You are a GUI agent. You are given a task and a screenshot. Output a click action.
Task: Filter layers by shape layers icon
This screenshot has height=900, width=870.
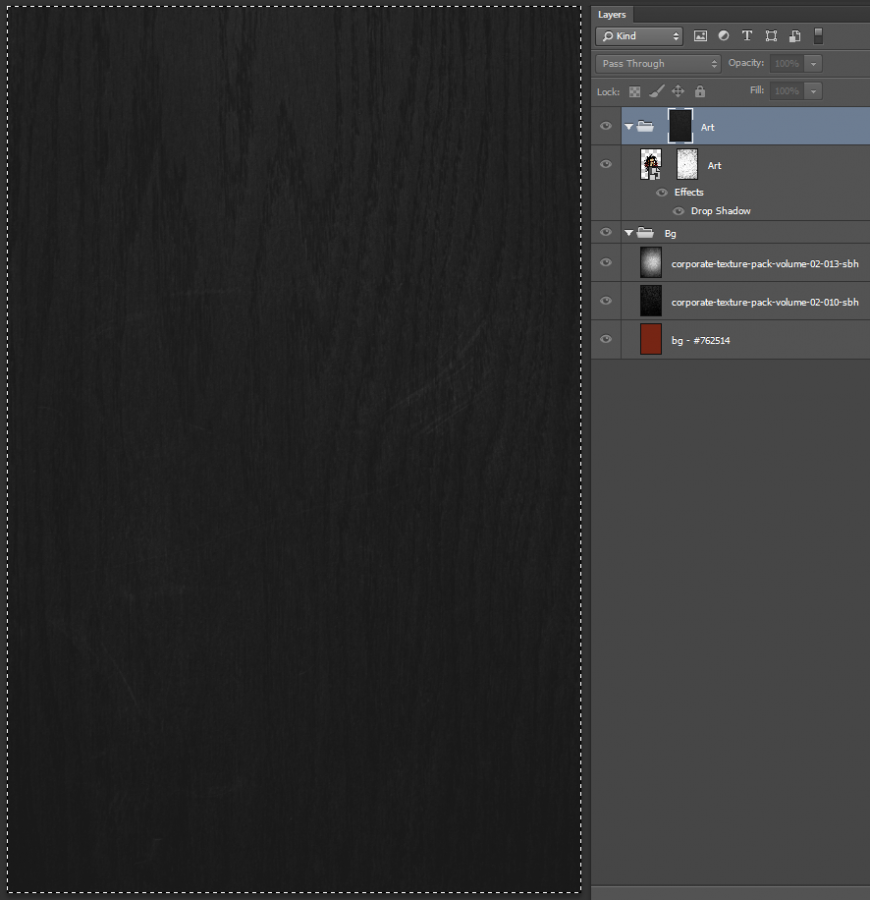pos(771,36)
